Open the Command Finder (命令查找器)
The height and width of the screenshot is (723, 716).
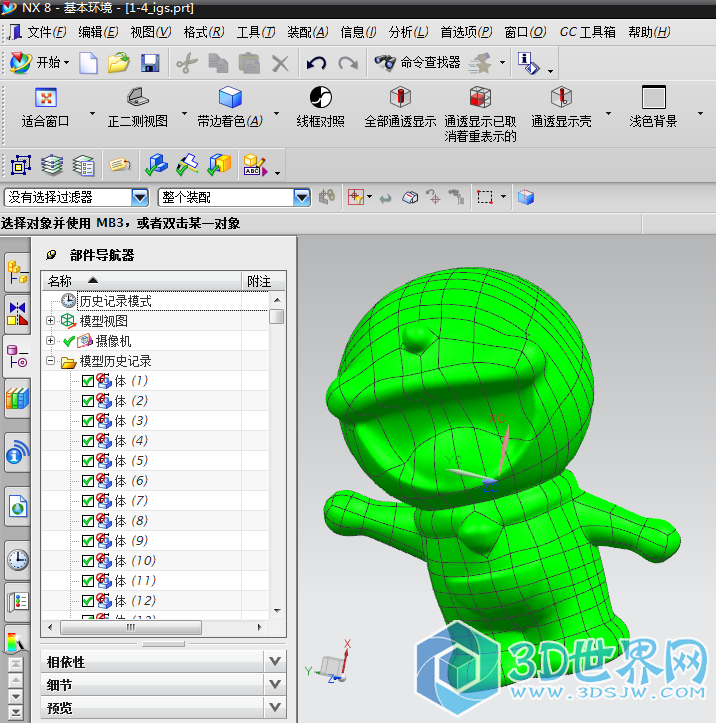[x=417, y=62]
